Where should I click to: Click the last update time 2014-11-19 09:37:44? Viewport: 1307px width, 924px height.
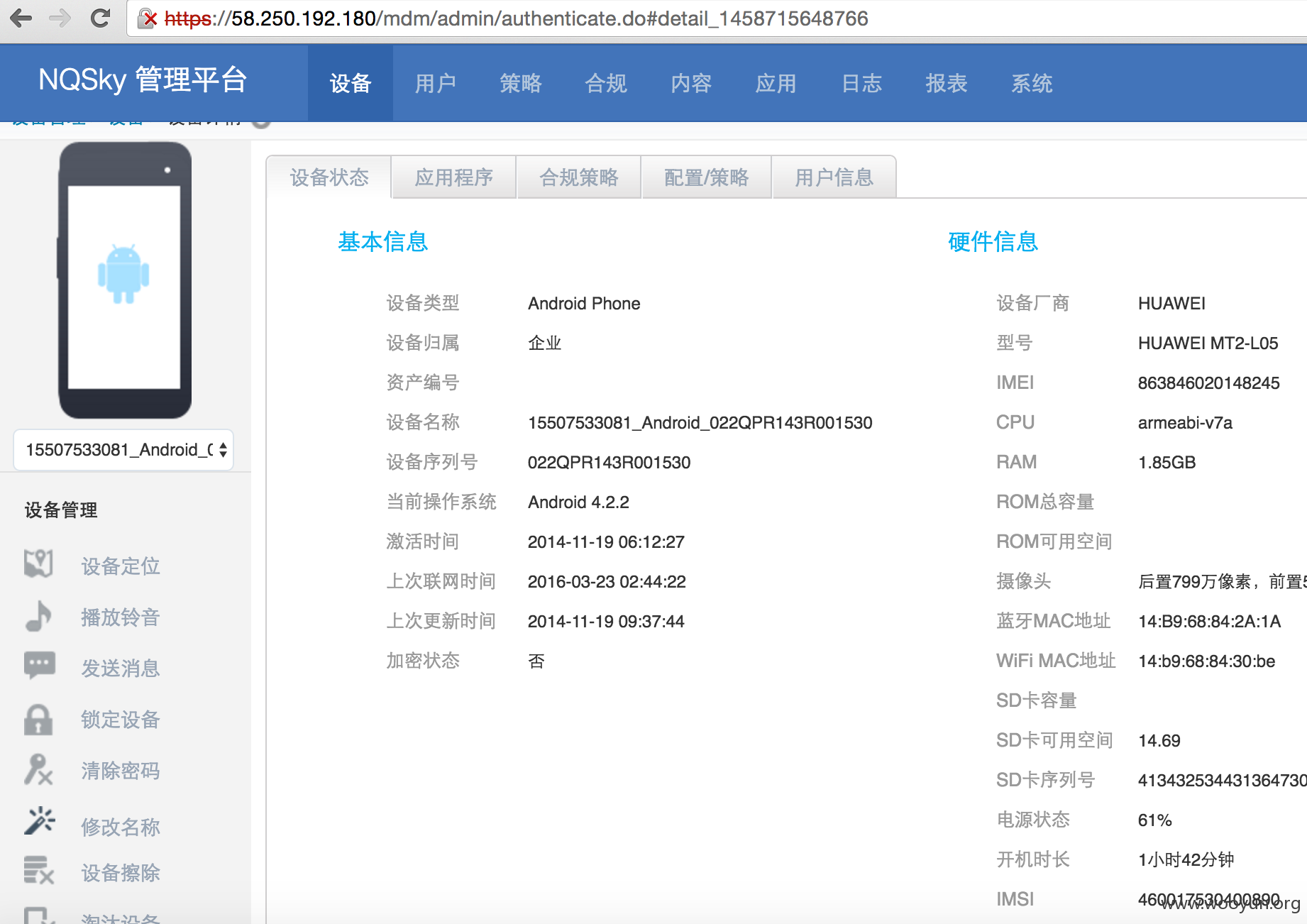(607, 622)
